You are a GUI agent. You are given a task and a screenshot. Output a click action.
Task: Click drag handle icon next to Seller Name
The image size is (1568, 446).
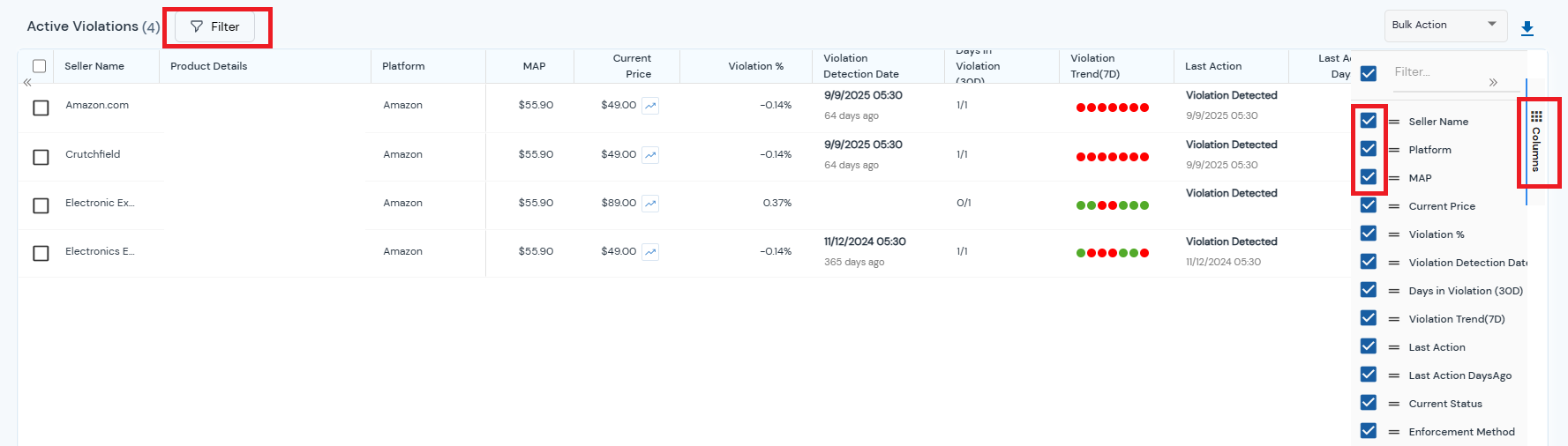point(1394,122)
